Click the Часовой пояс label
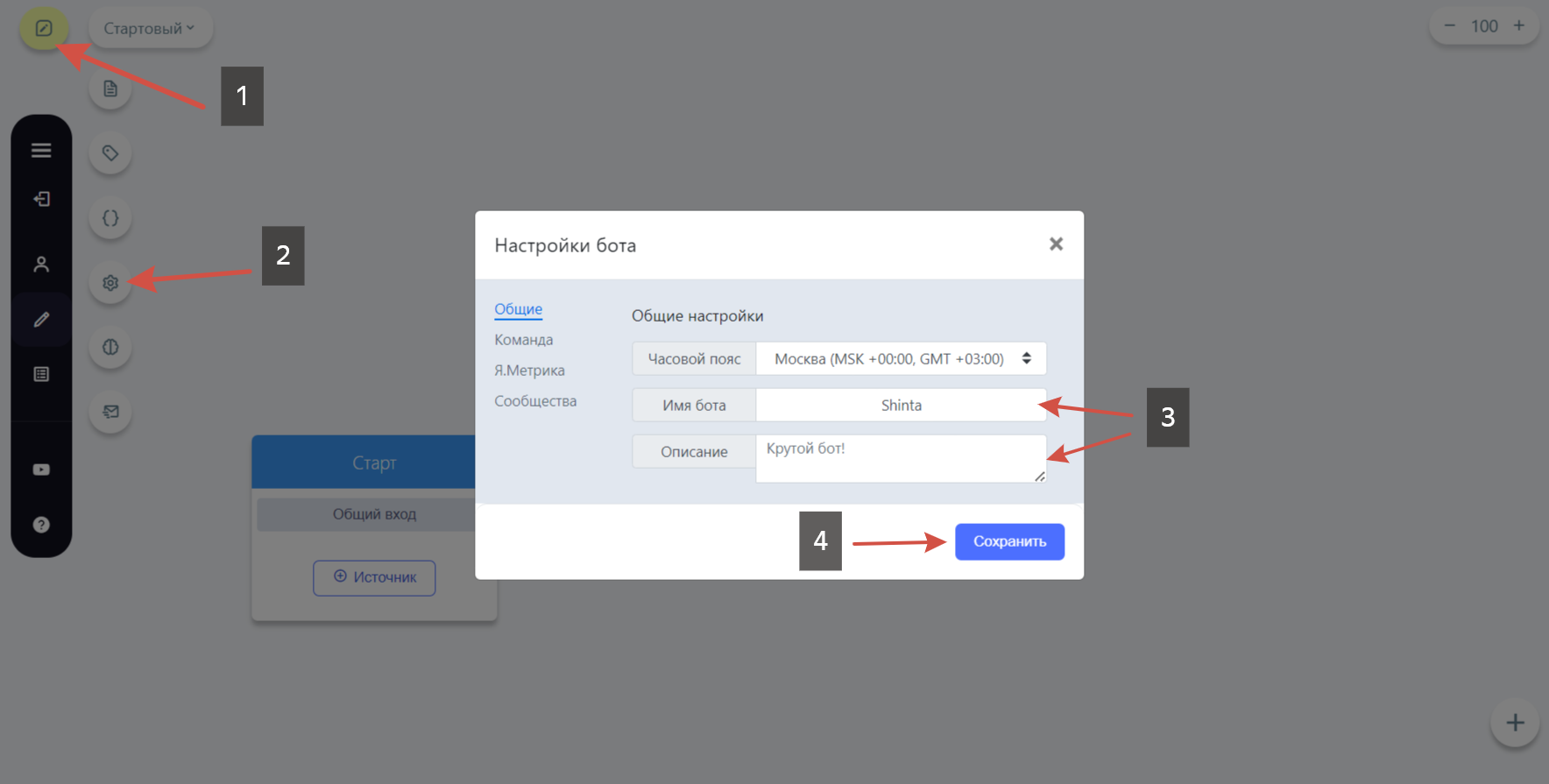 (x=694, y=359)
